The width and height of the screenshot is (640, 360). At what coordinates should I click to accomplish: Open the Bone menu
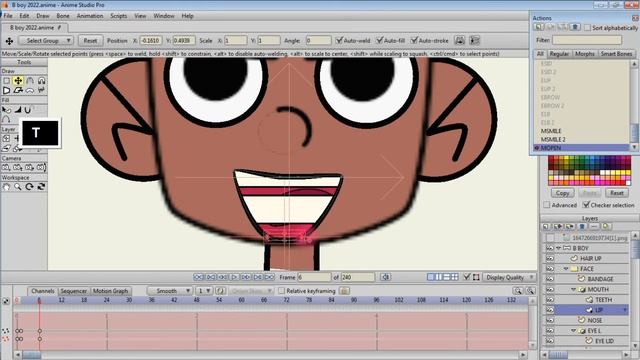(62, 16)
